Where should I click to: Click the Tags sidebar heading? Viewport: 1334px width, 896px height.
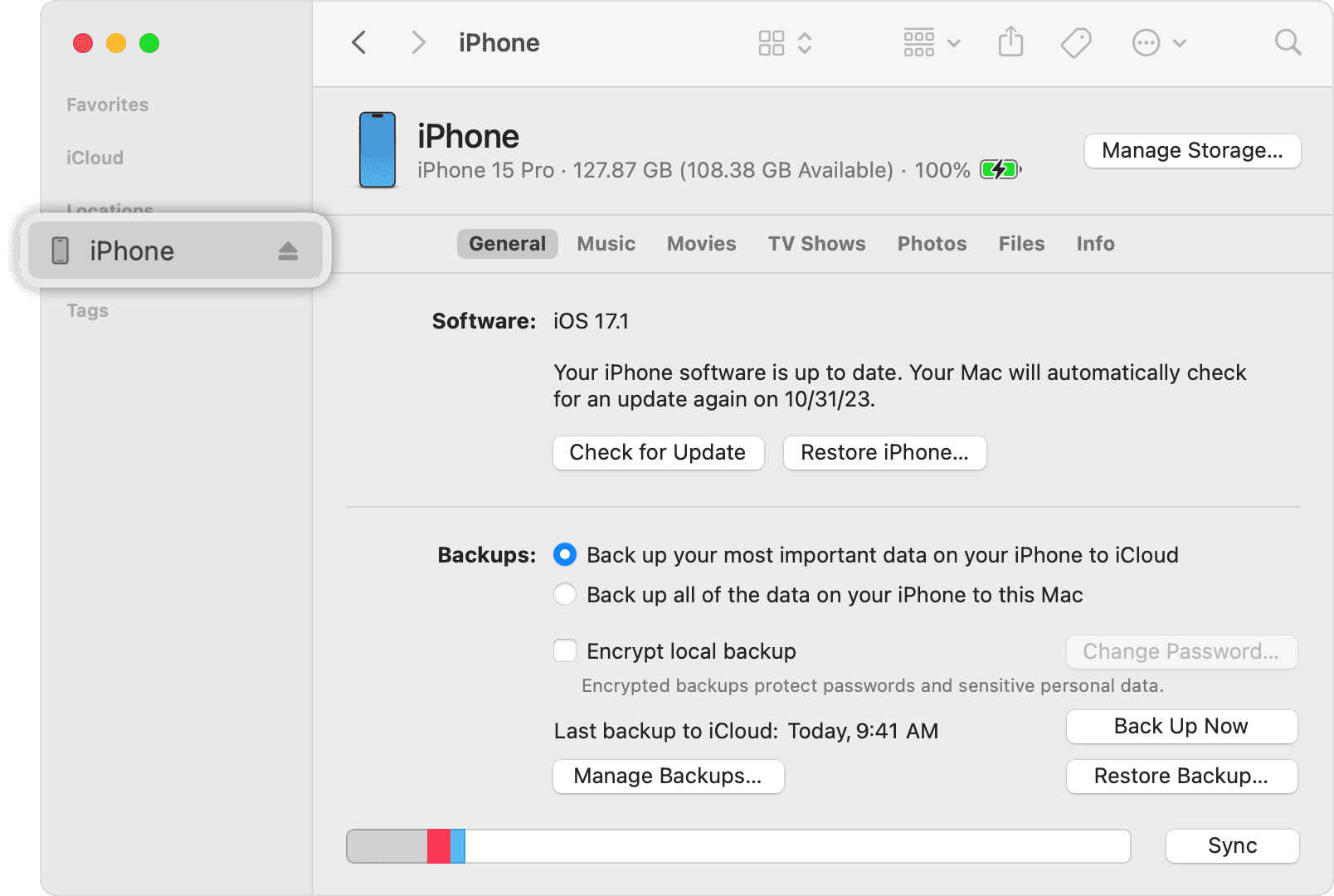coord(87,310)
